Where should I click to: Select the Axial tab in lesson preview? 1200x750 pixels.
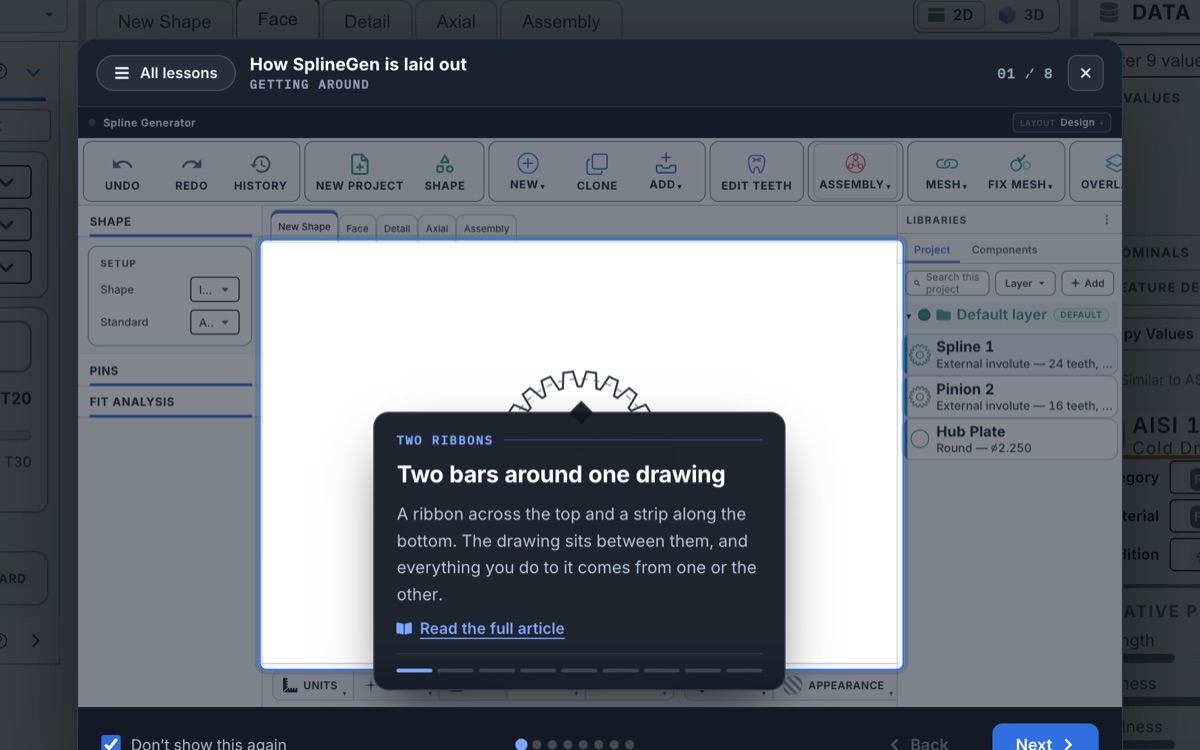tap(437, 228)
